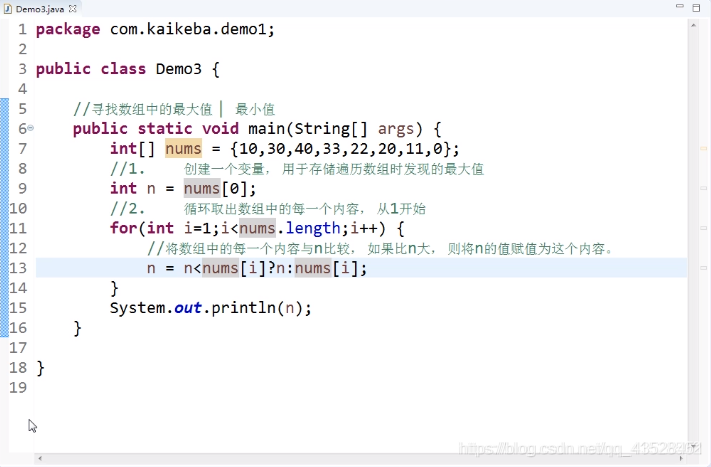Screen dimensions: 711x467
Task: Click the horizontal scrollbar right arrow
Action: [681, 458]
